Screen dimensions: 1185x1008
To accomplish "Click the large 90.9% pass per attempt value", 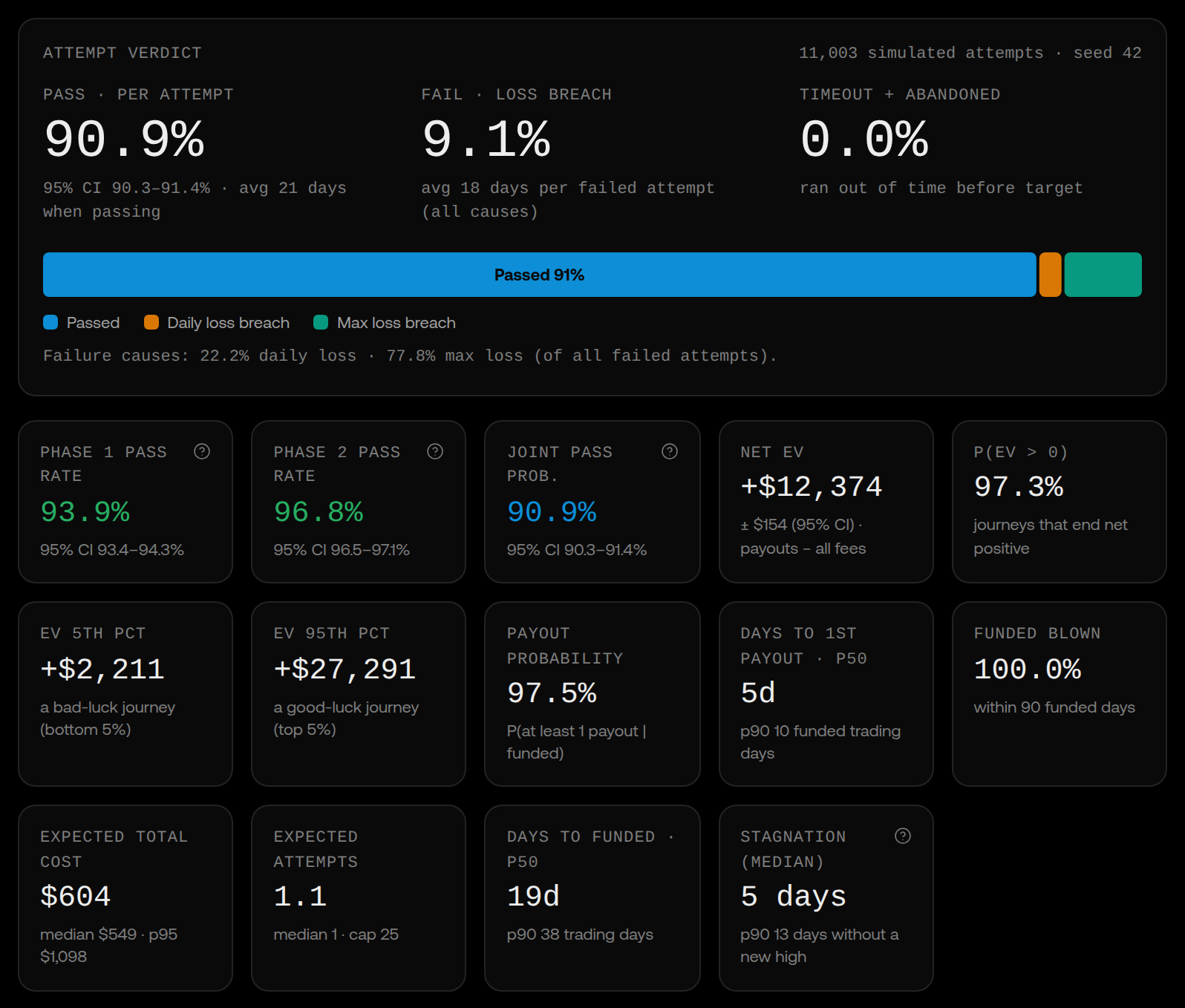I will click(x=125, y=140).
